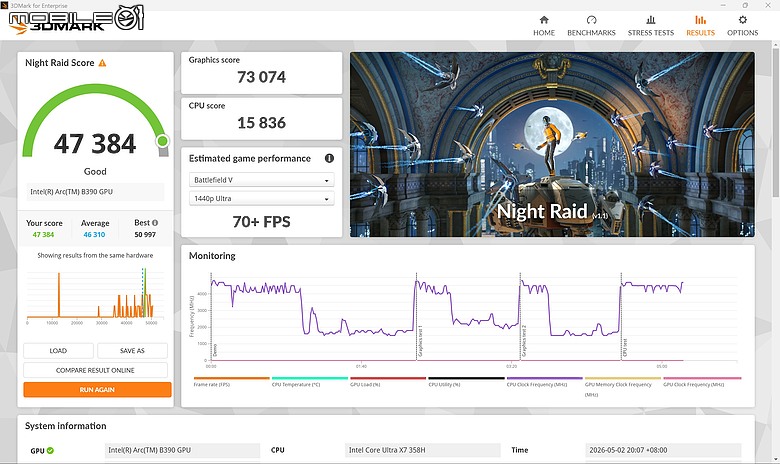
Task: Click COMPARE RESULT ONLINE button
Action: 95,370
